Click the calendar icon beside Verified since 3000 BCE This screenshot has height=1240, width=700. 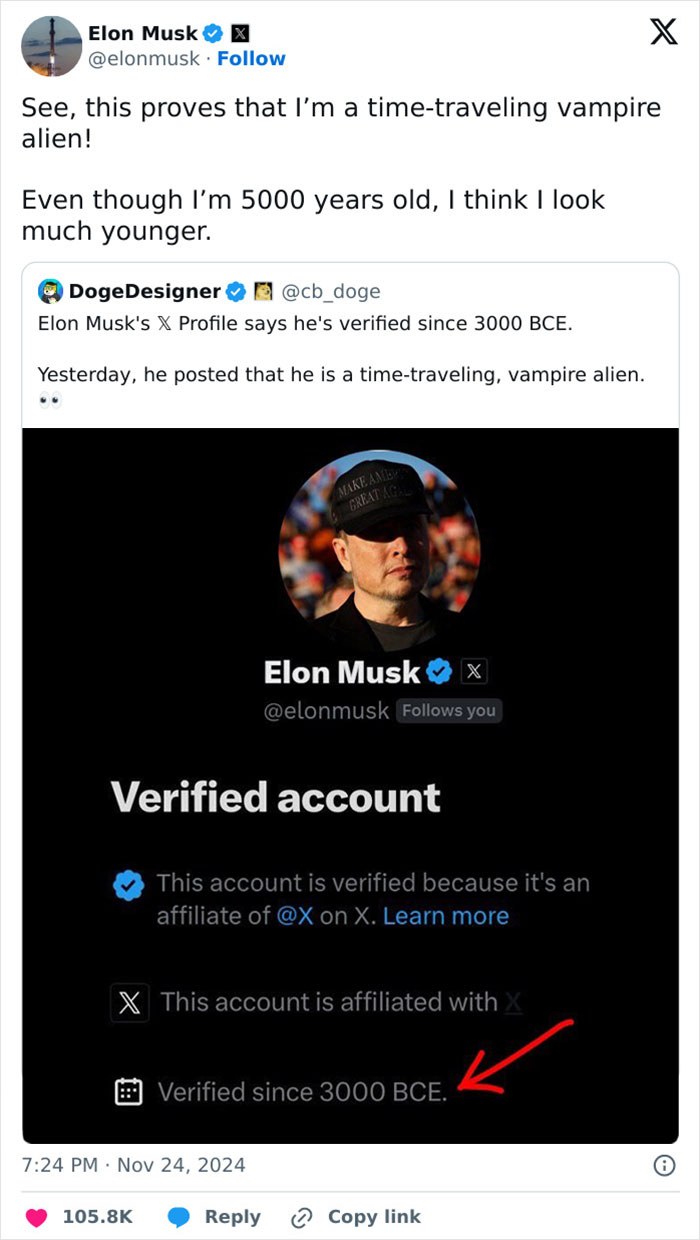tap(129, 1091)
